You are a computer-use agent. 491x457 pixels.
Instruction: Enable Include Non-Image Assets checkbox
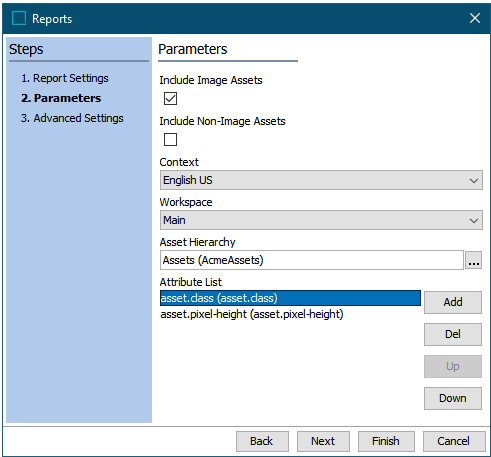point(170,140)
